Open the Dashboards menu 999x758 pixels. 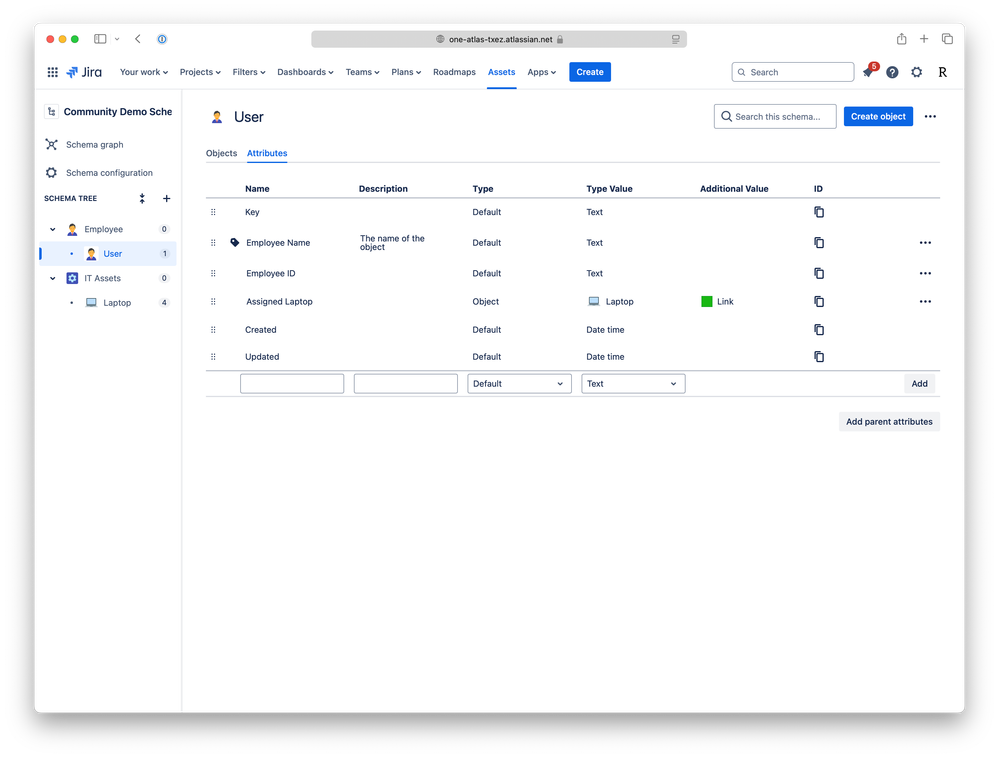pyautogui.click(x=305, y=72)
